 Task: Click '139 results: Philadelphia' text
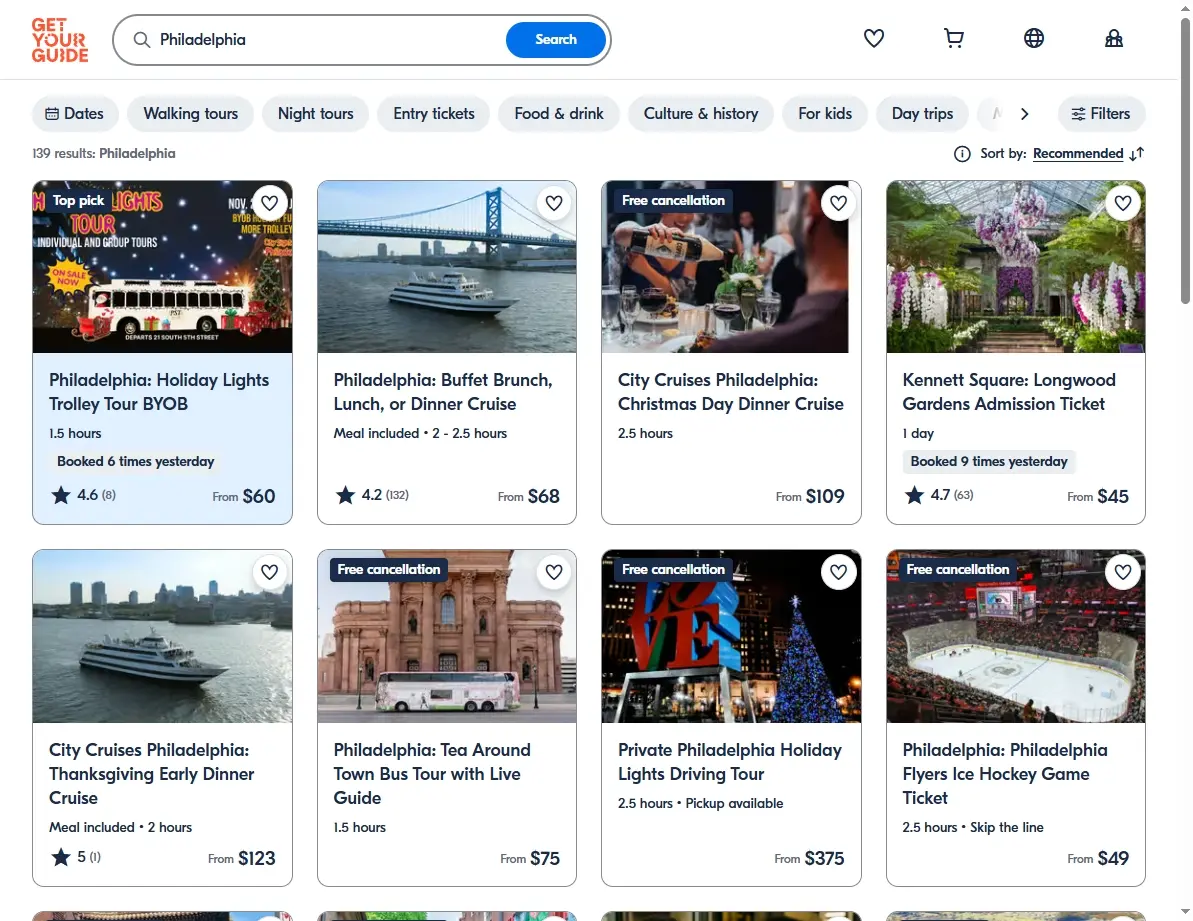click(103, 154)
